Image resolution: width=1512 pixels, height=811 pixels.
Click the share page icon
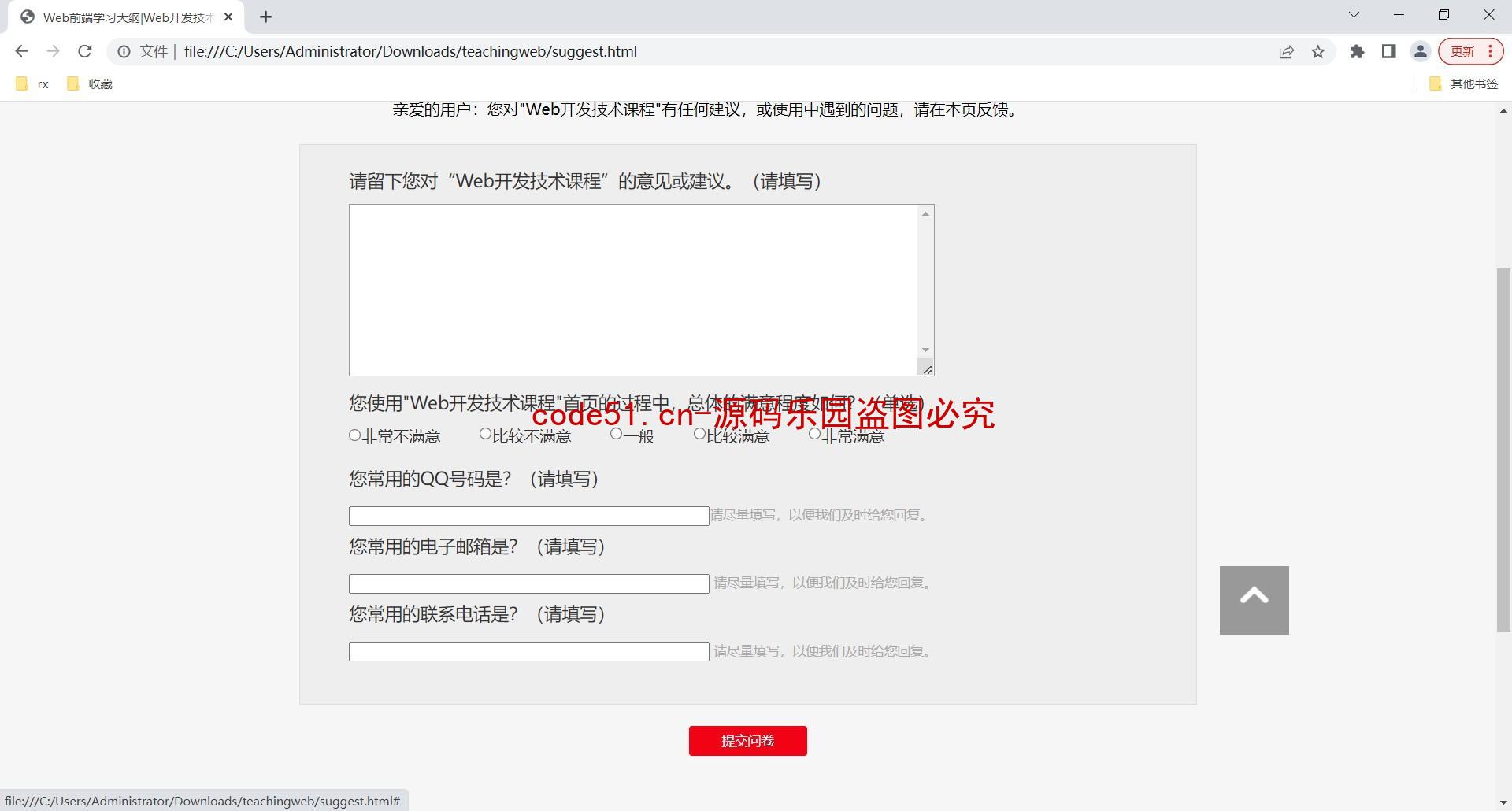click(1286, 51)
